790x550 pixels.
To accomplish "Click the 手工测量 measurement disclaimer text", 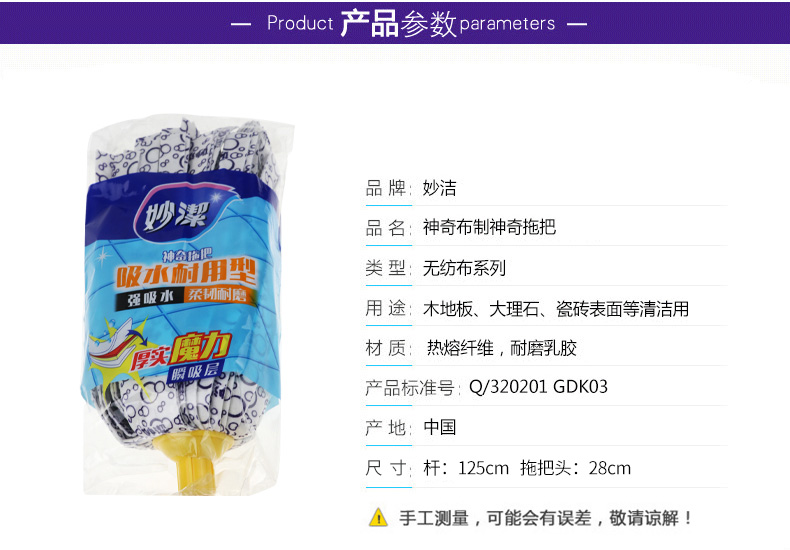I will (x=546, y=518).
